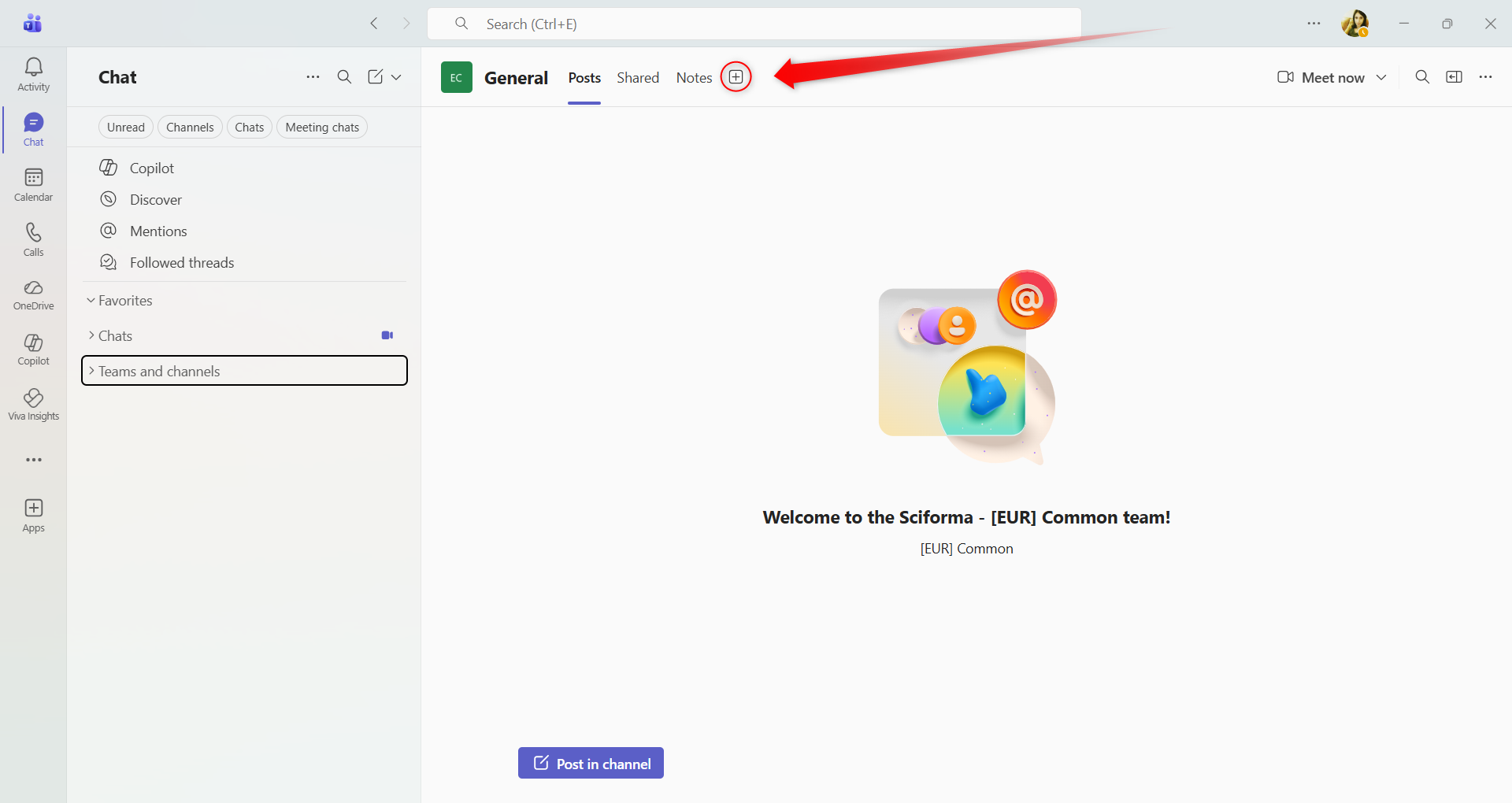Filter chat list by Unread
The image size is (1512, 803).
click(x=126, y=128)
